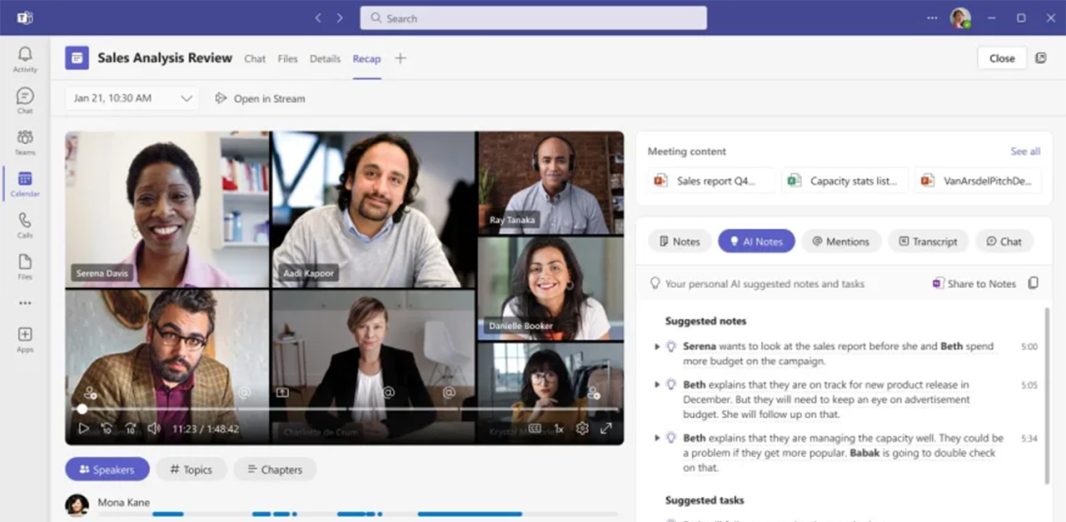Select the Speakers view button

tap(107, 470)
